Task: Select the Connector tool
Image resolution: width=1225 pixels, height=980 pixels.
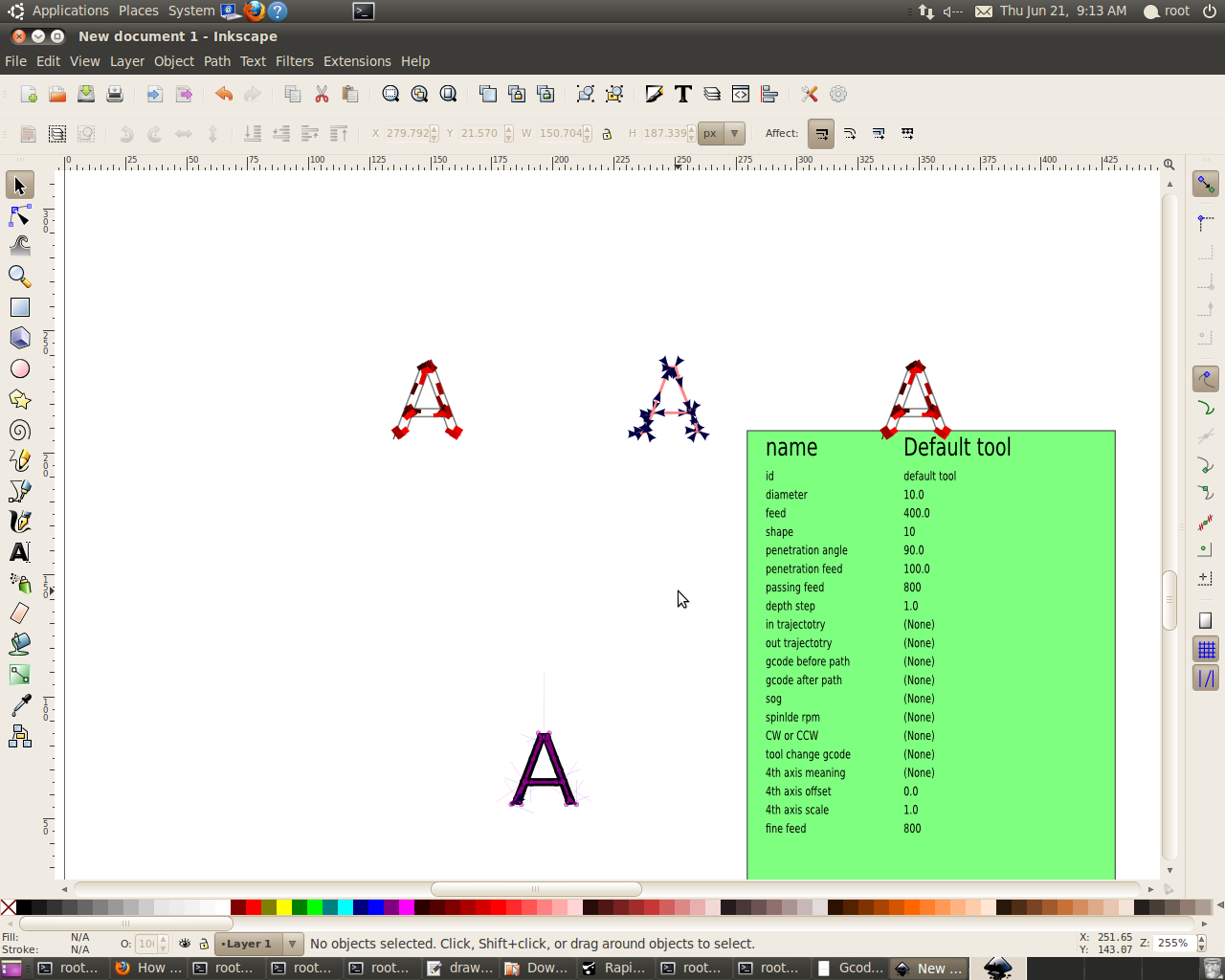Action: [x=20, y=736]
